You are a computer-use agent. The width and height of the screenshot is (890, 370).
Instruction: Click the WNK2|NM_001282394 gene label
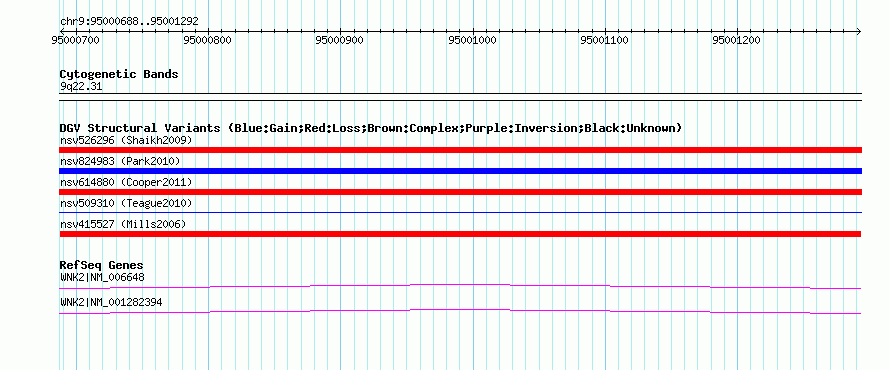point(111,302)
